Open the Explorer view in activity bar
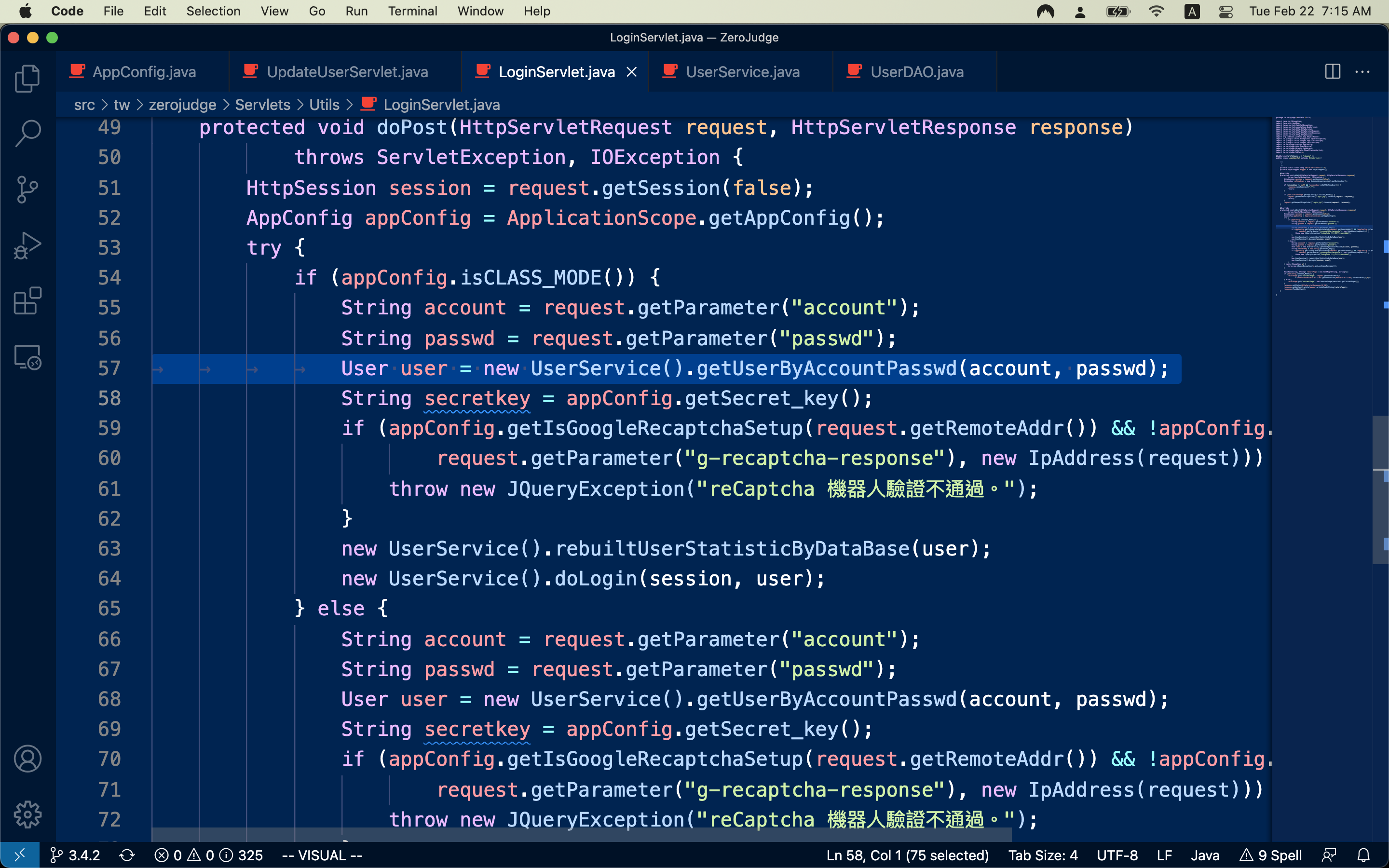The width and height of the screenshot is (1389, 868). point(27,78)
